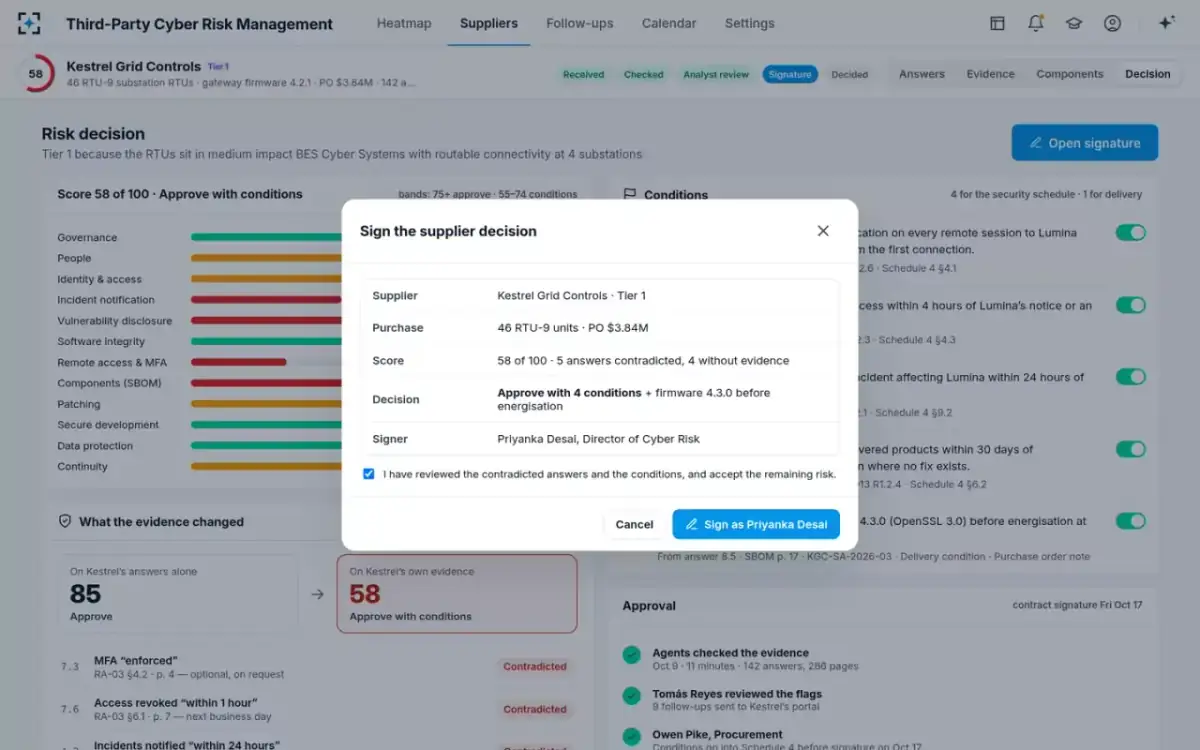Image resolution: width=1200 pixels, height=750 pixels.
Task: Click the Open signature button
Action: coord(1085,143)
